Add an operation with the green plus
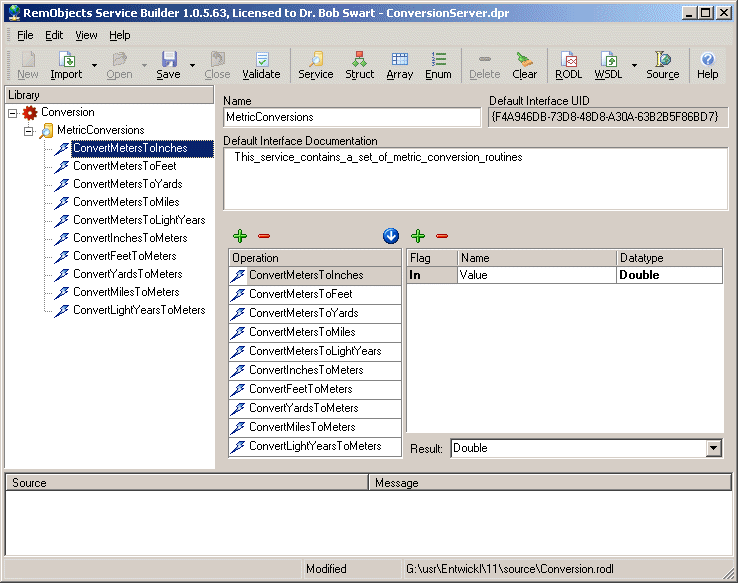 tap(240, 236)
